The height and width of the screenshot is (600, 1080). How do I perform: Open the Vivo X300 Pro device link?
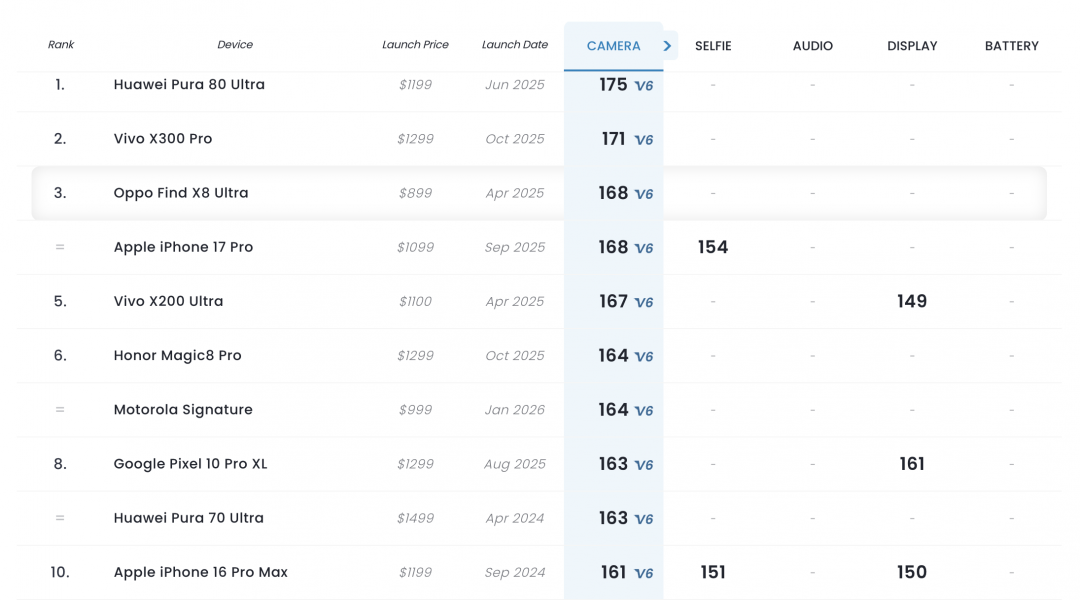coord(163,138)
